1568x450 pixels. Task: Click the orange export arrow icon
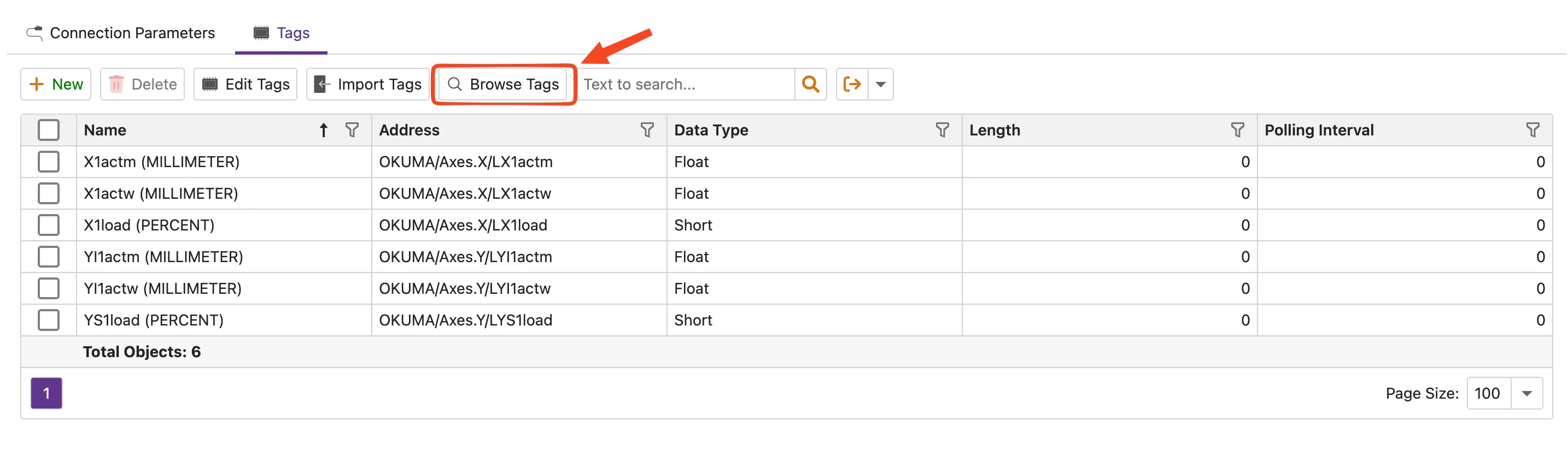852,84
